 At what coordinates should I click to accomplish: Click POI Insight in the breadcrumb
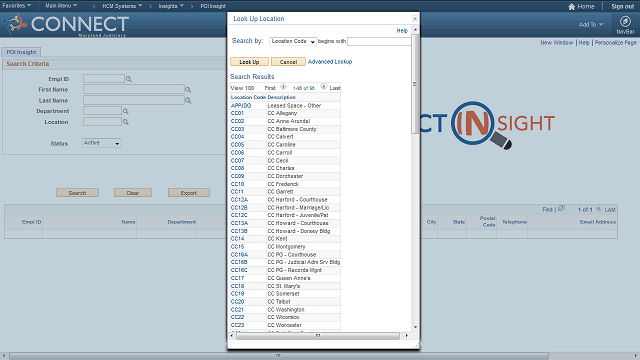point(213,6)
